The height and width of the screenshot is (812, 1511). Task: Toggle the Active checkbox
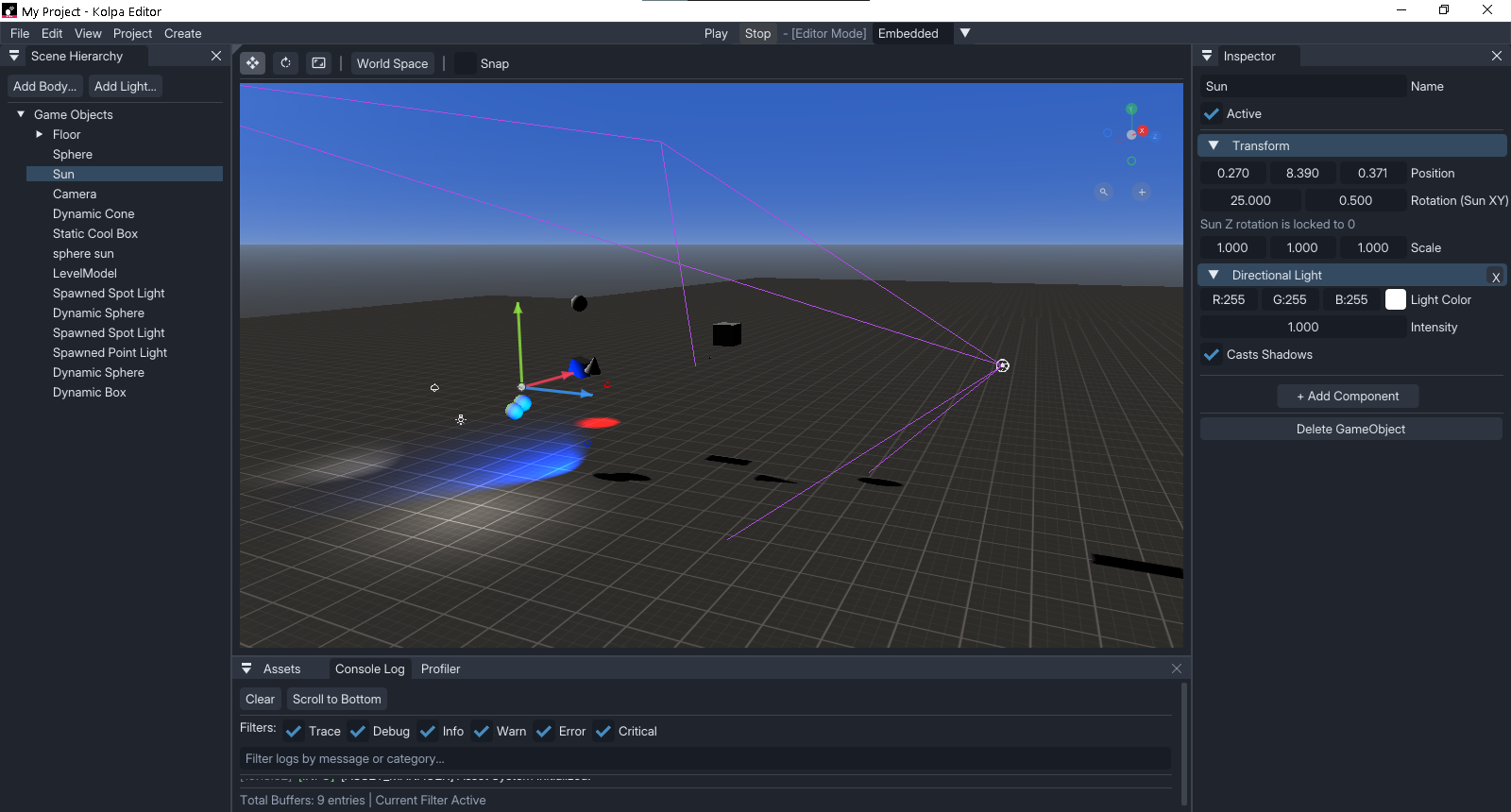click(x=1212, y=113)
